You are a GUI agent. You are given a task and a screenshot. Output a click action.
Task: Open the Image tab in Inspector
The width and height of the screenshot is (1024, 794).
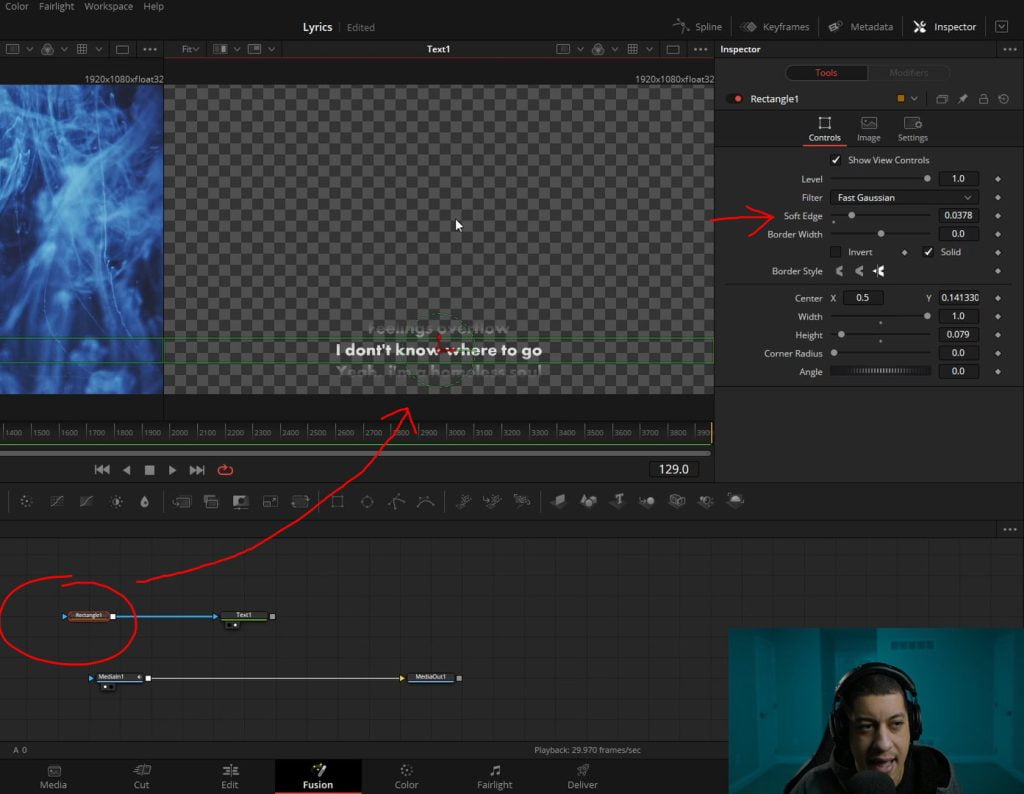pyautogui.click(x=869, y=129)
